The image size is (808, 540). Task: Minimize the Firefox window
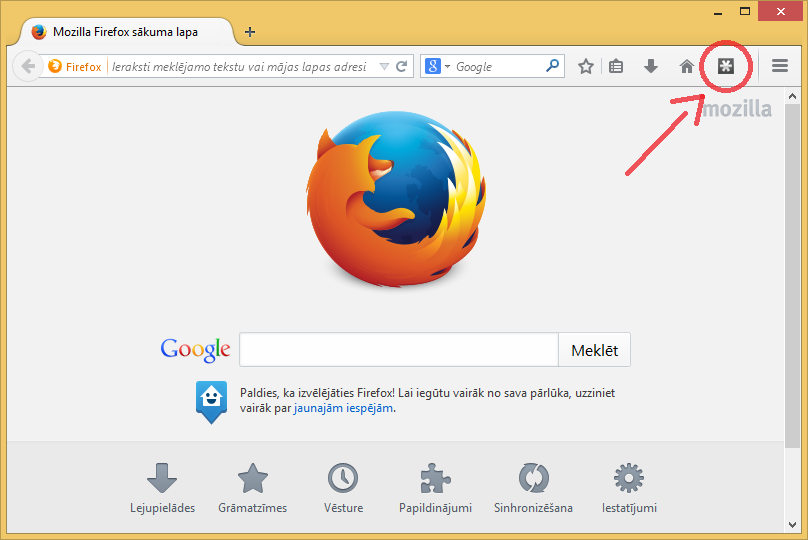click(718, 12)
